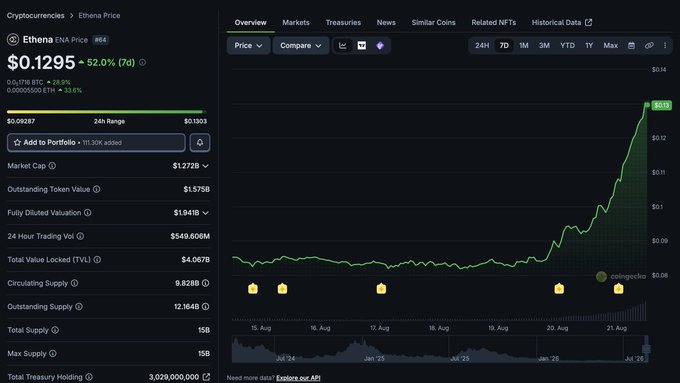This screenshot has width=680, height=383.
Task: Click the #64 rank badge
Action: [101, 40]
